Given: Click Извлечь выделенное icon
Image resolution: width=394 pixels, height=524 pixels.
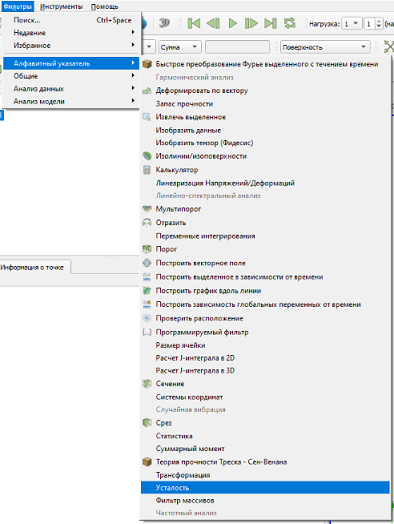Looking at the screenshot, I should click(x=147, y=117).
